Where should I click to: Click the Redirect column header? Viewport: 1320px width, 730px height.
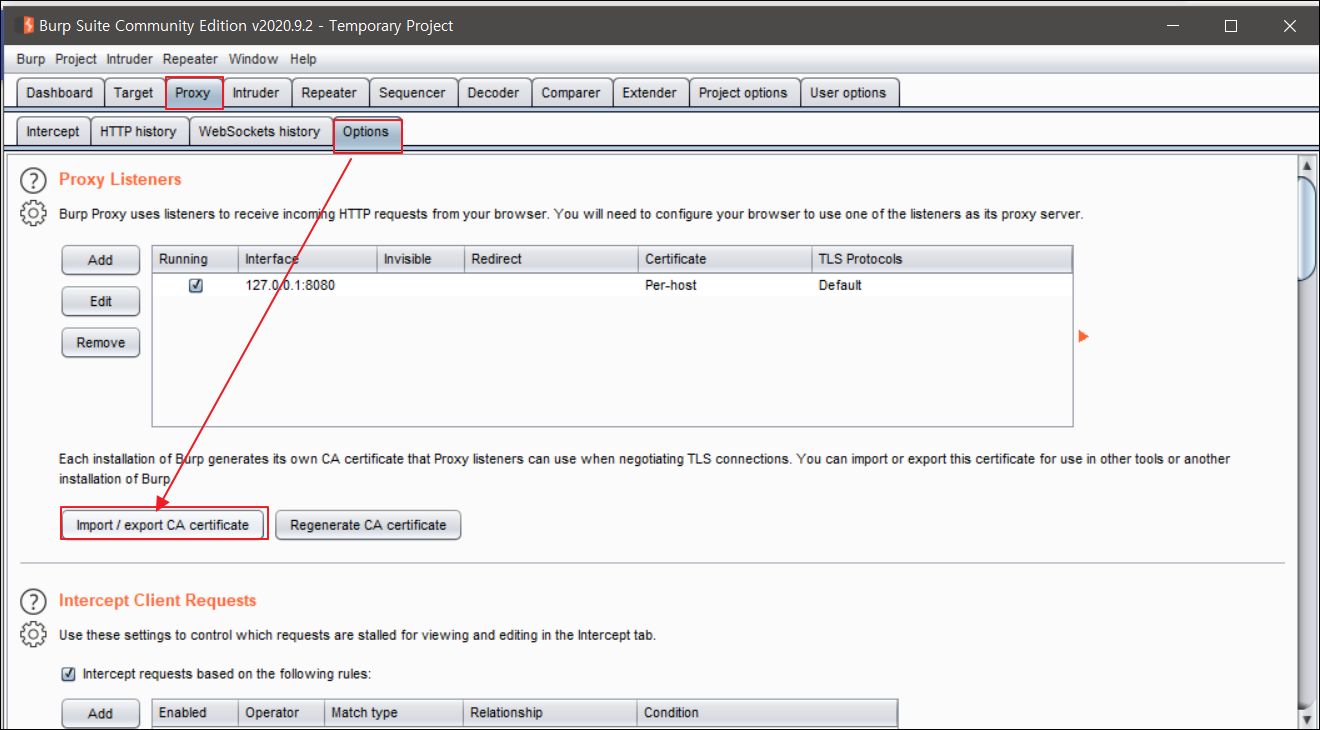coord(552,259)
